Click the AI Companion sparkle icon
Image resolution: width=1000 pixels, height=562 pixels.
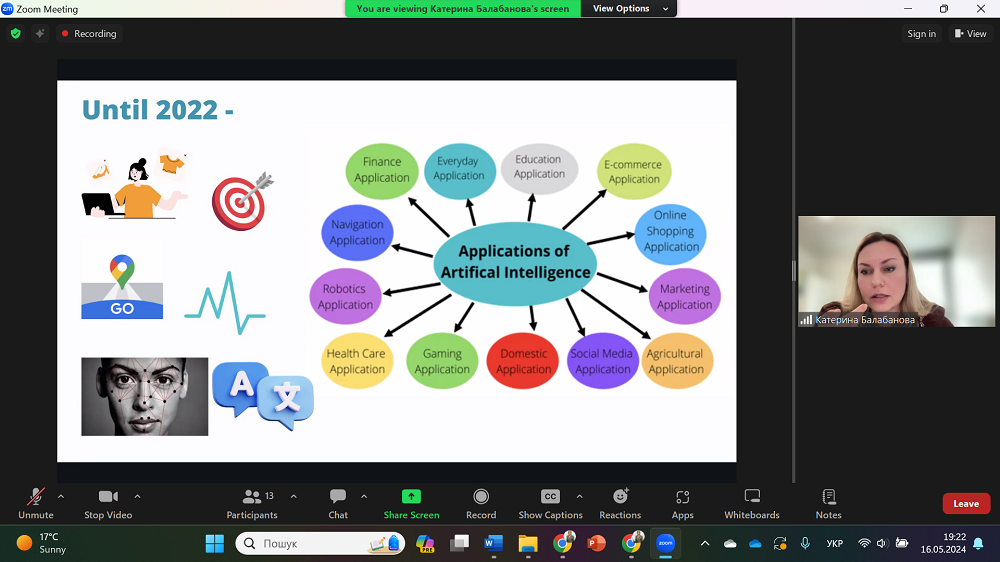tap(40, 33)
